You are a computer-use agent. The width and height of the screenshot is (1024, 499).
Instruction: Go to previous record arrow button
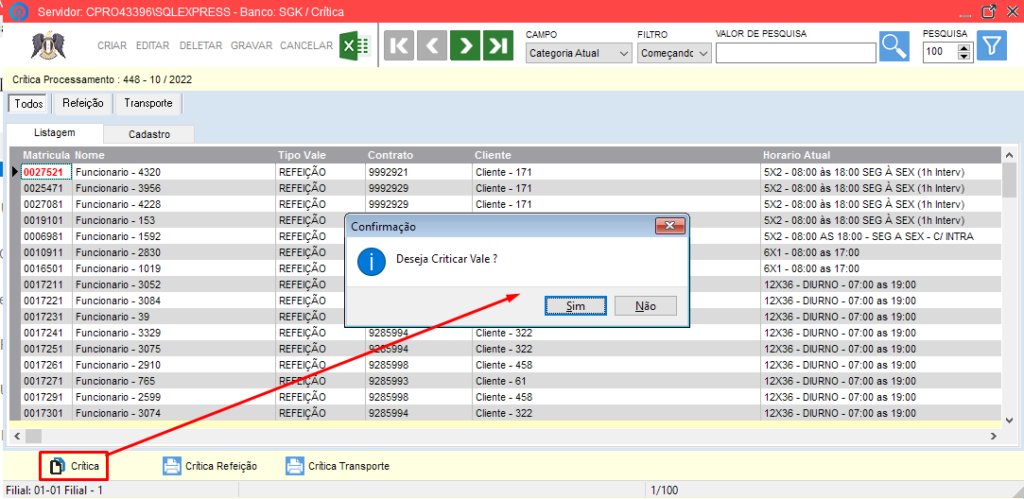[432, 46]
